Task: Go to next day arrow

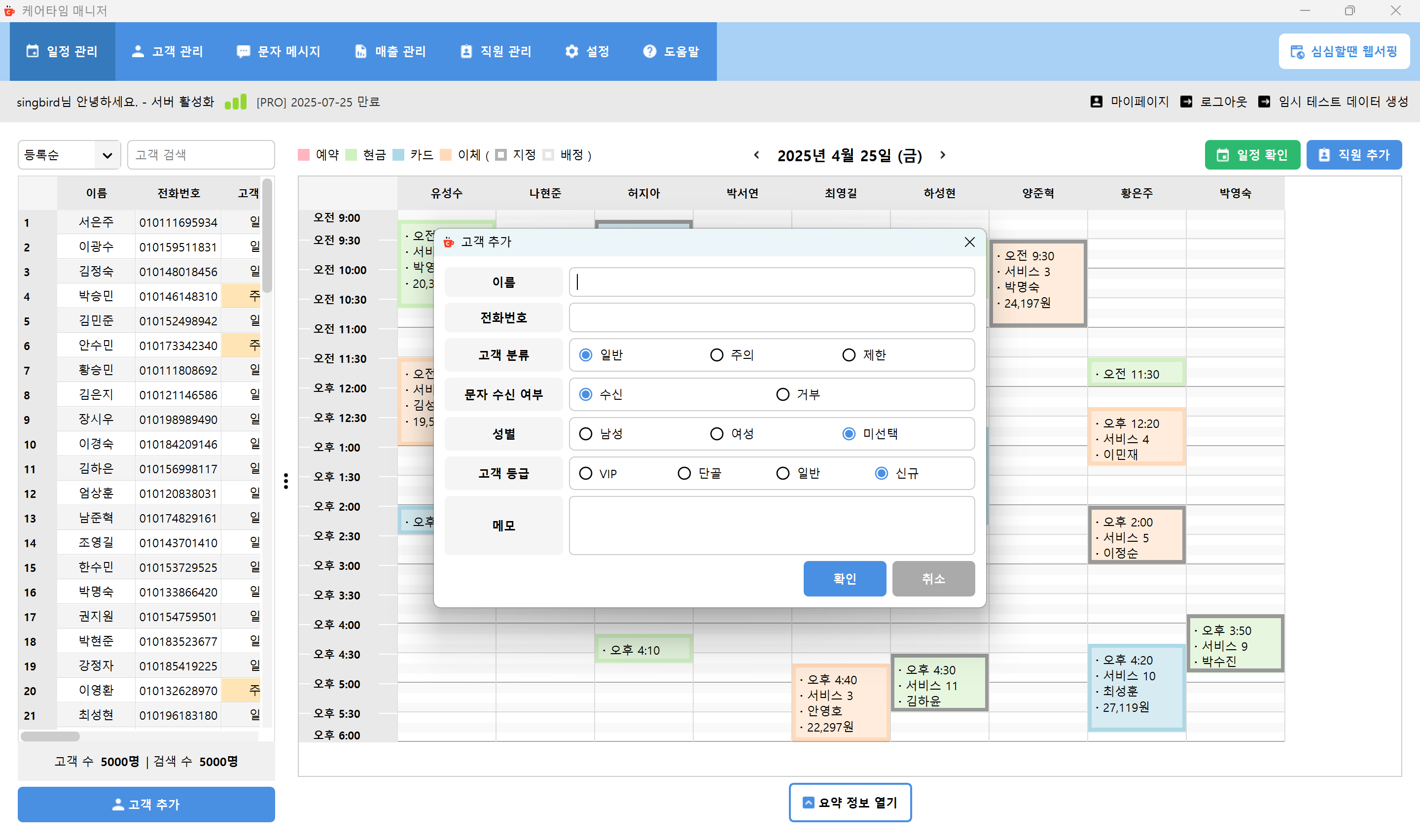Action: tap(942, 154)
